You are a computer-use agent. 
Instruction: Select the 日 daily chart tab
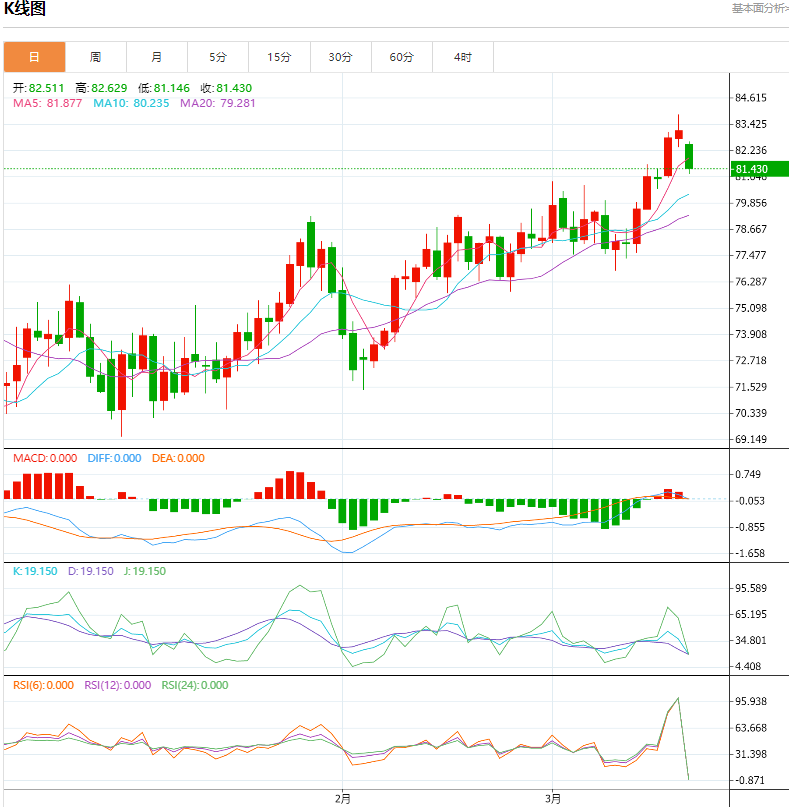34,57
